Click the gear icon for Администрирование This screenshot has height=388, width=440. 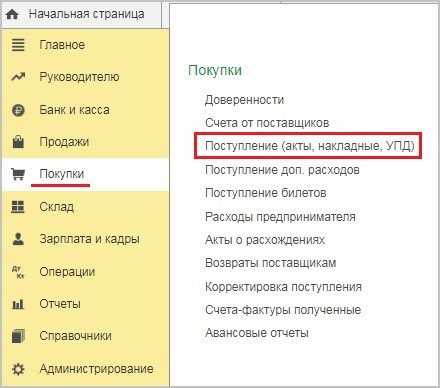point(18,369)
